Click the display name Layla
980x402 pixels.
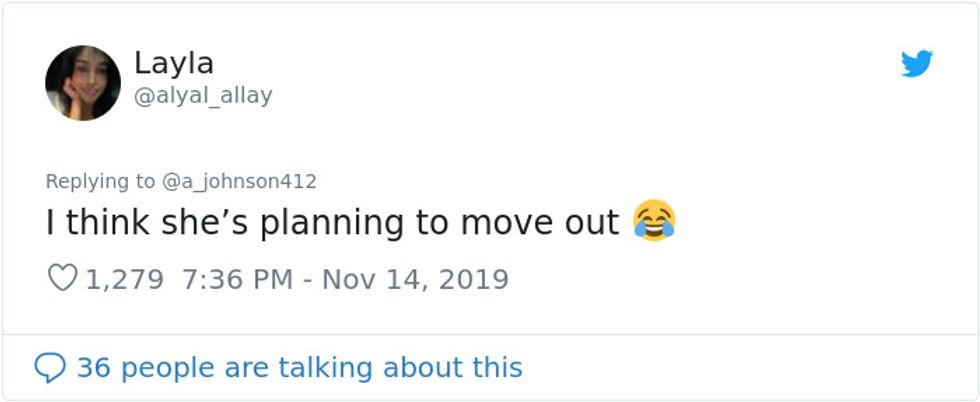point(174,63)
